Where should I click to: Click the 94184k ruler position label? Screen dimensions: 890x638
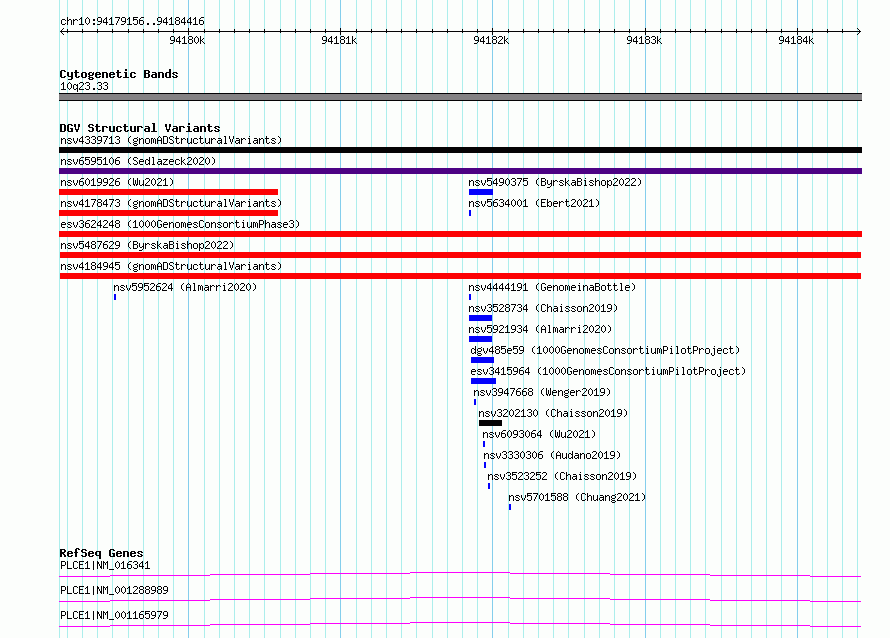pos(796,40)
